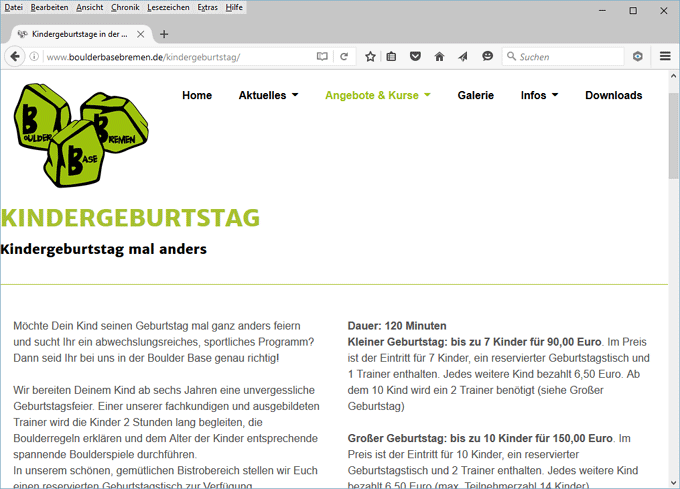Go back with the browser back arrow
This screenshot has width=680, height=489.
tap(15, 56)
